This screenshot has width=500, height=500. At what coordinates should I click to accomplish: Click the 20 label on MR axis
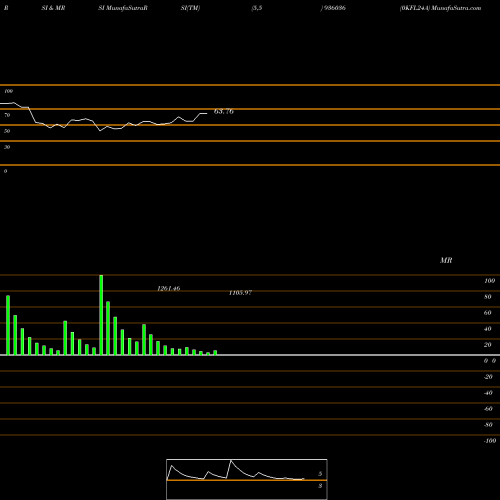(x=488, y=345)
